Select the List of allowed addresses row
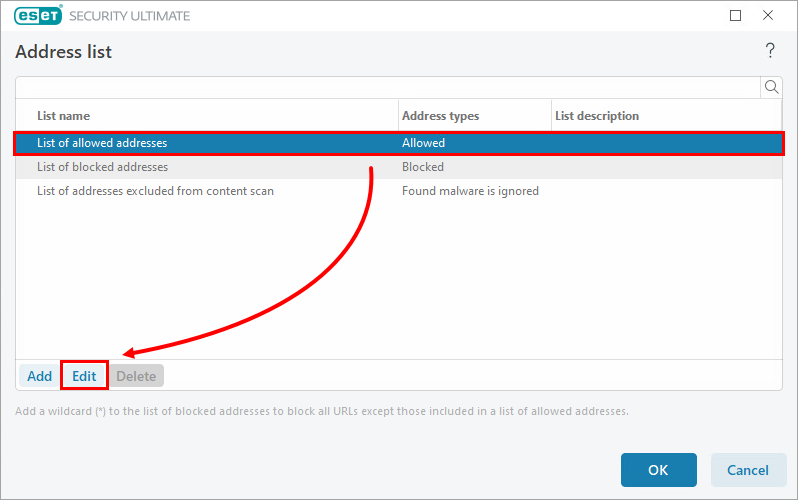Viewport: 798px width, 500px height. coord(102,143)
